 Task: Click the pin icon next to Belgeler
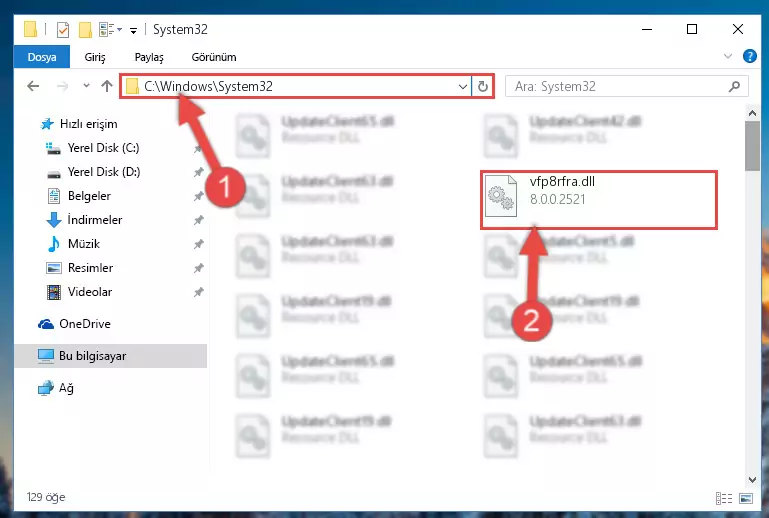coord(199,196)
